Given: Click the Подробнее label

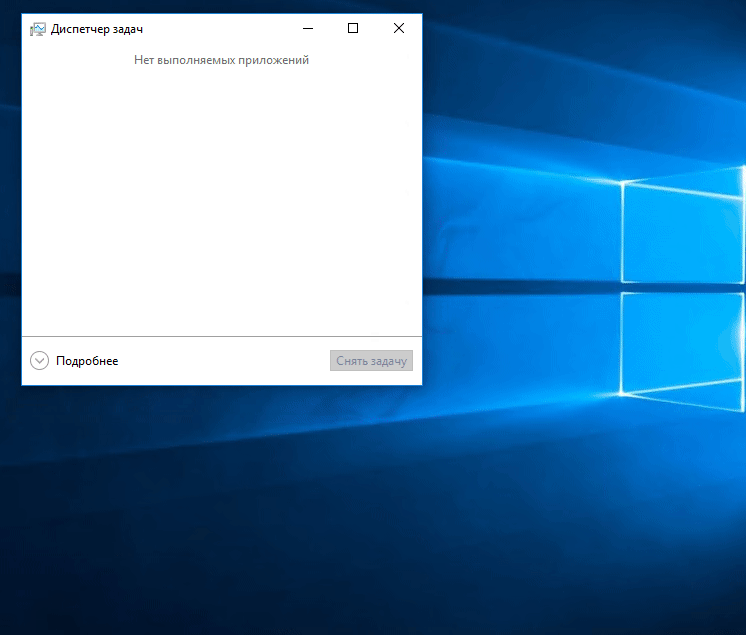Looking at the screenshot, I should coord(87,361).
